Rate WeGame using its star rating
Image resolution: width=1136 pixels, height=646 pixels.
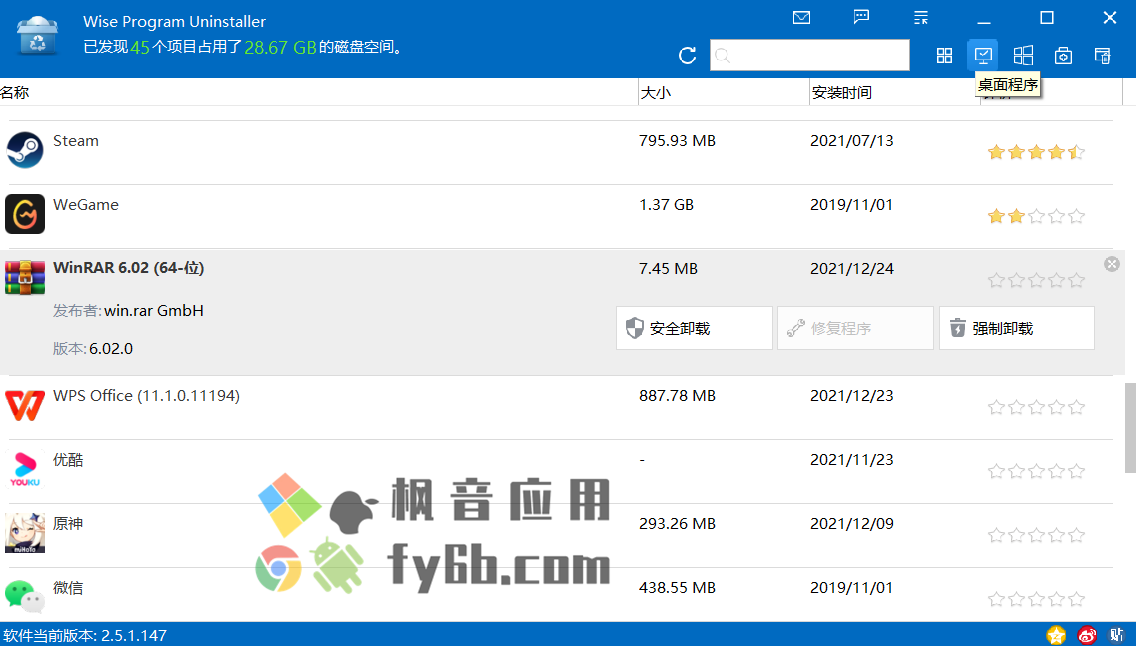[x=1036, y=216]
